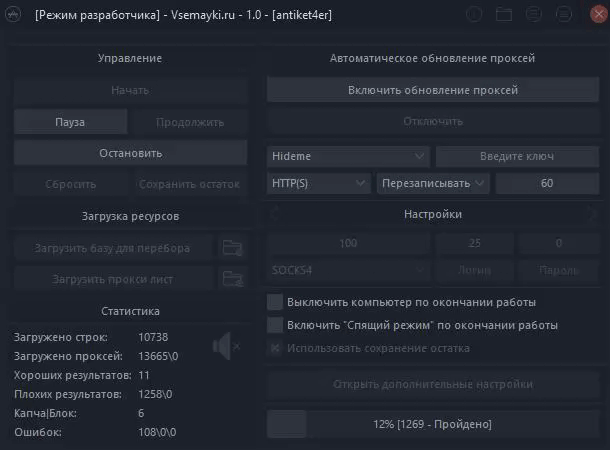Click the Остановить button

tap(130, 153)
